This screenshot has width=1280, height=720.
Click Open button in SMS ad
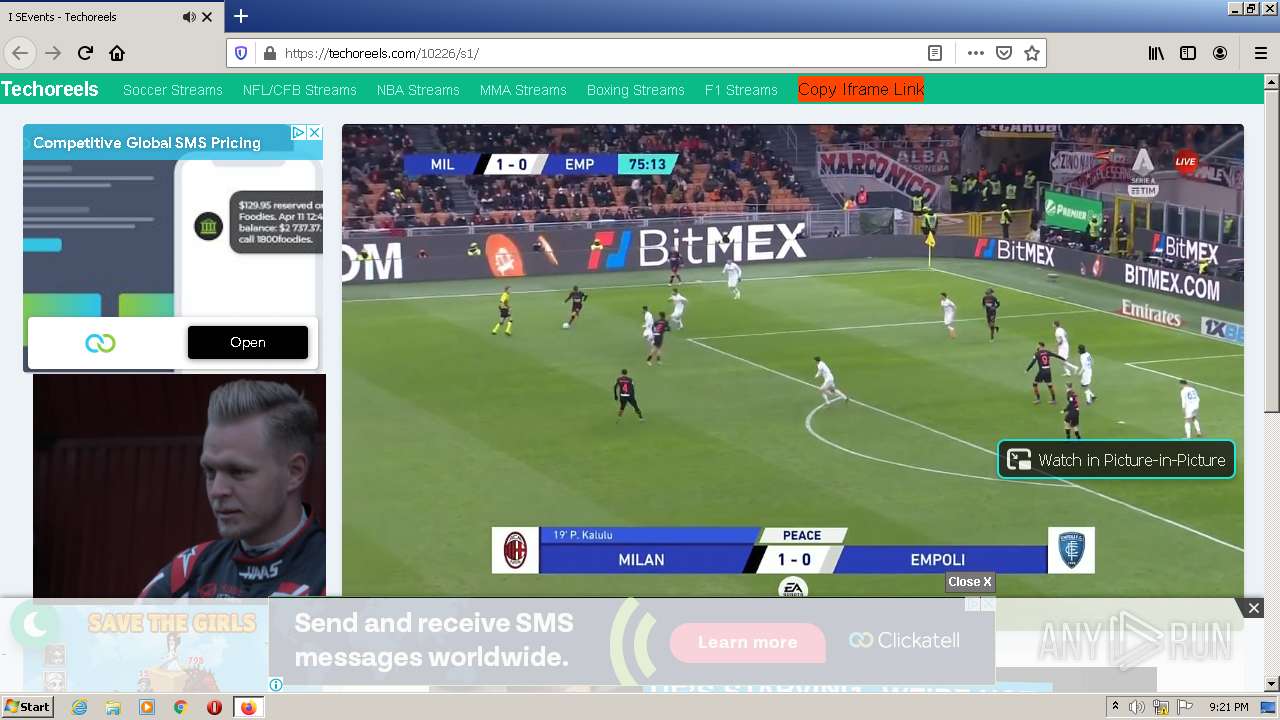(x=248, y=342)
